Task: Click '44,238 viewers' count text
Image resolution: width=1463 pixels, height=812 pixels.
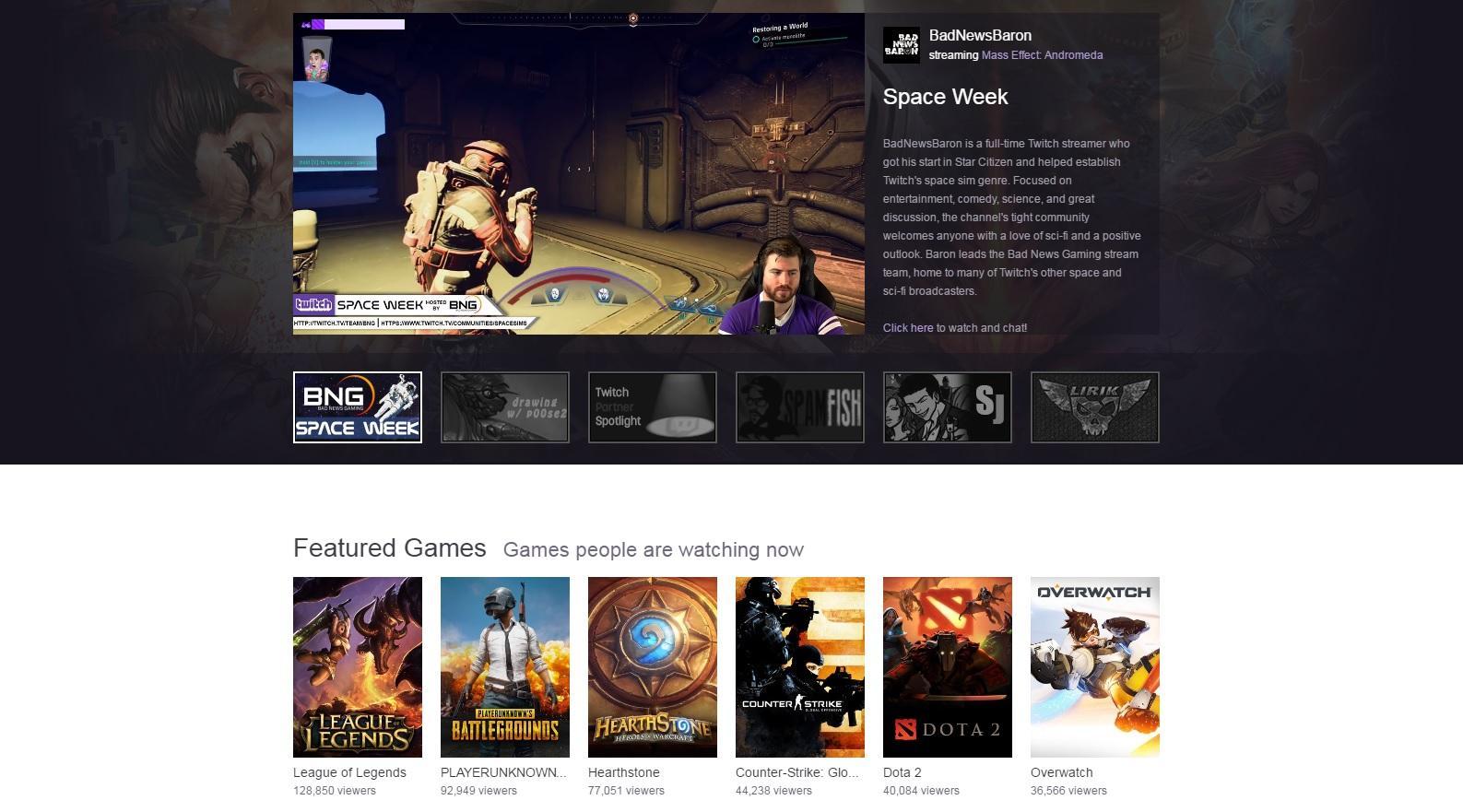Action: [773, 791]
